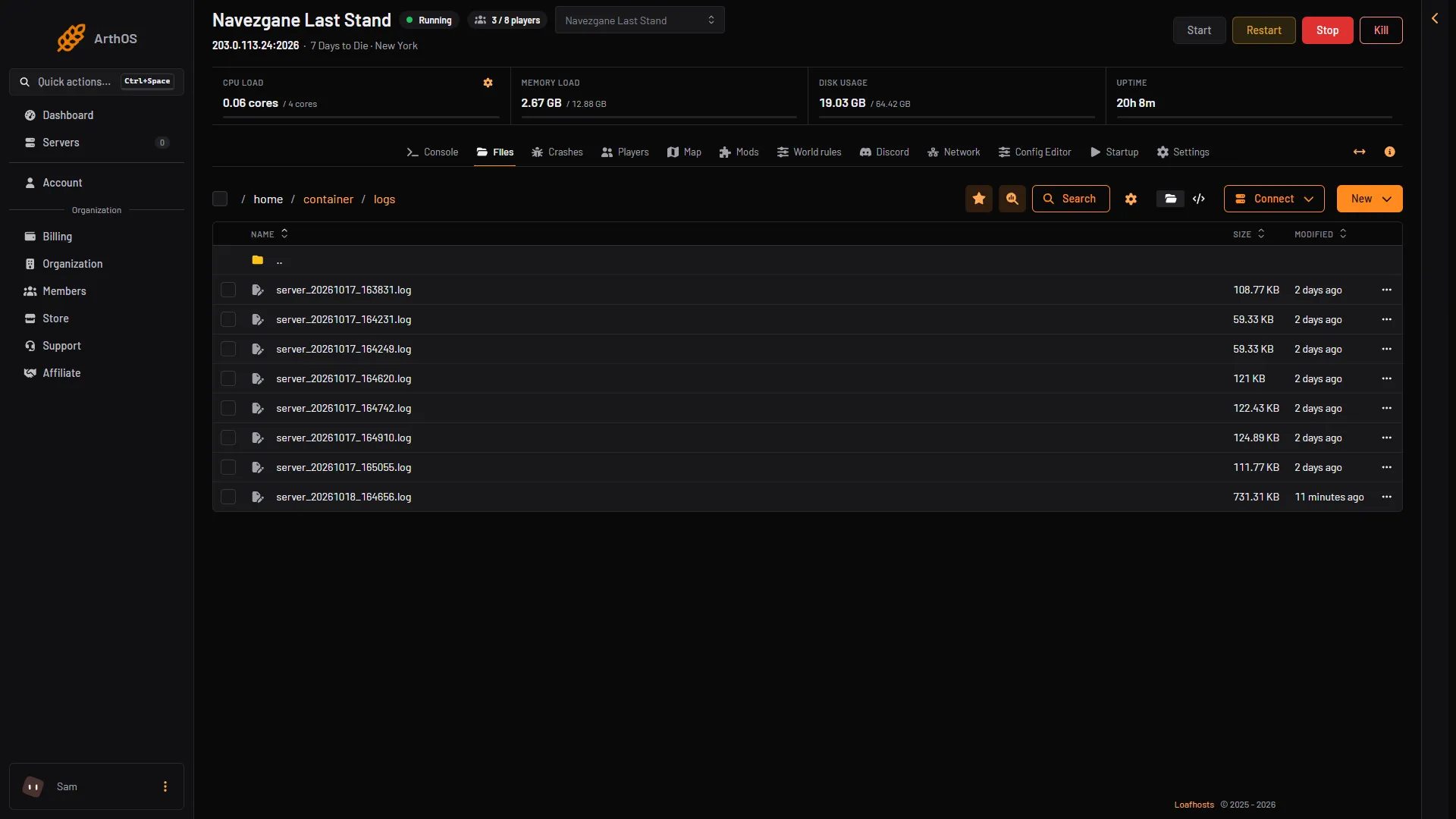The height and width of the screenshot is (819, 1456).
Task: Check server_20261017_164249.log checkbox
Action: 228,349
